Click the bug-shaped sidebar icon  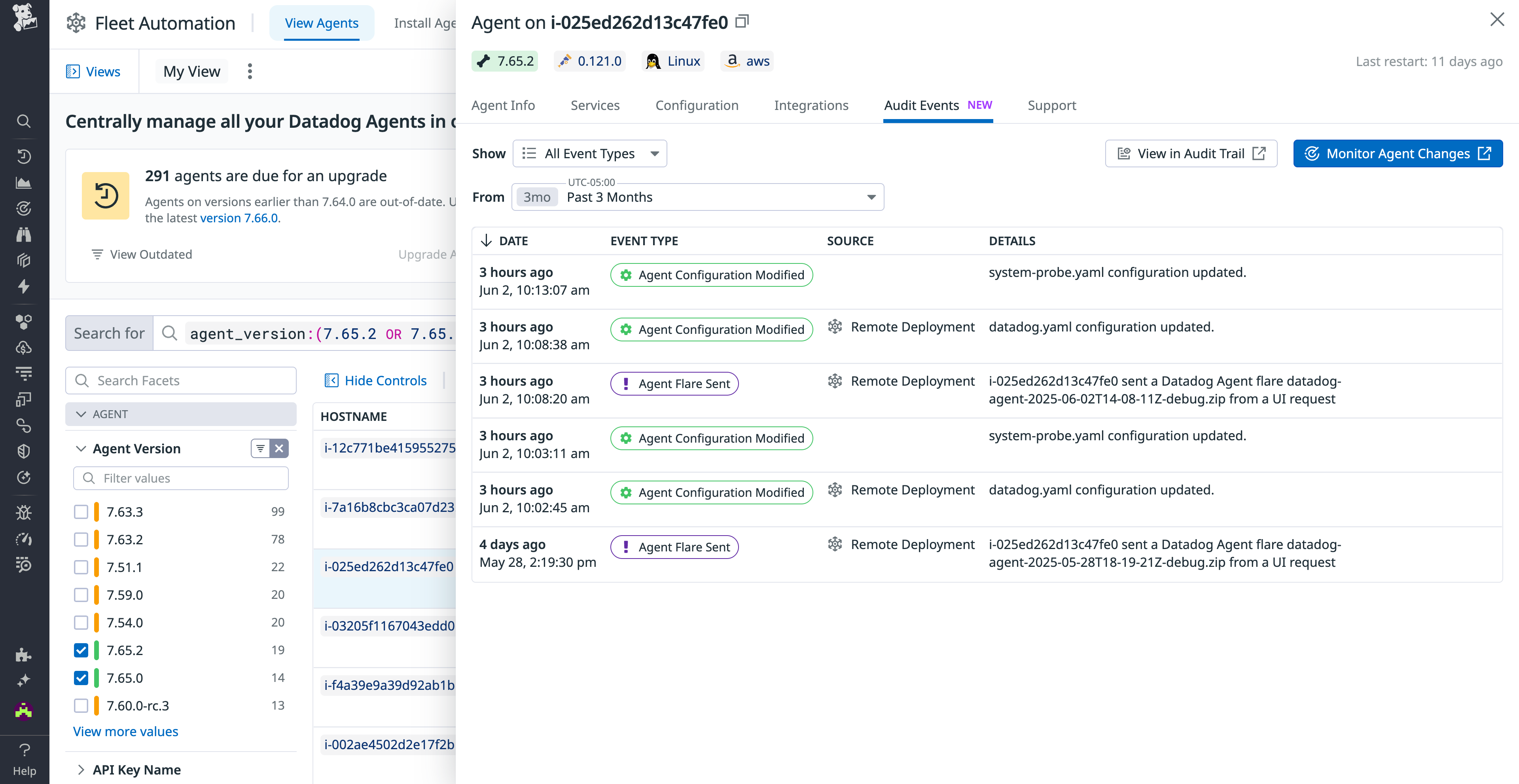click(x=24, y=512)
